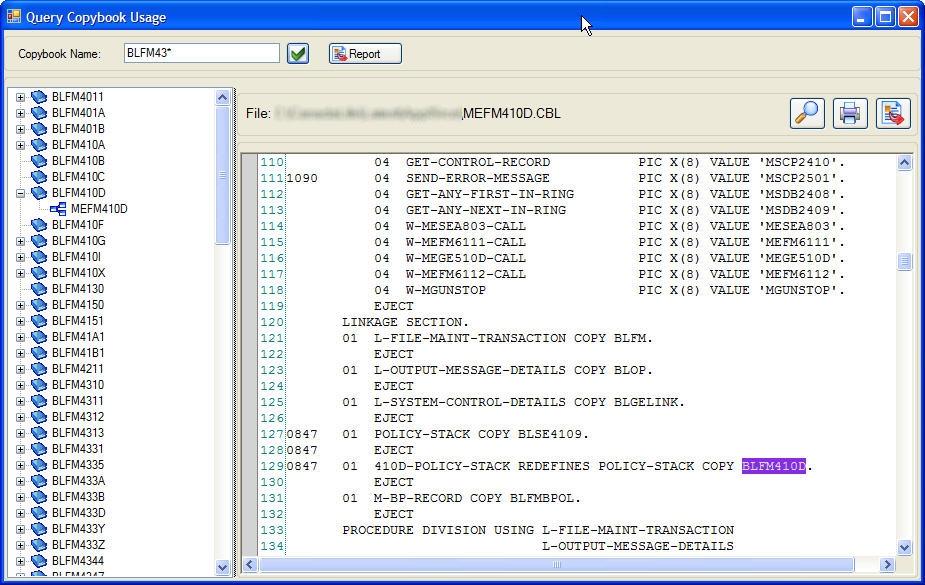Click the code view scroll up arrow
Screen dimensions: 925x585
coord(904,162)
